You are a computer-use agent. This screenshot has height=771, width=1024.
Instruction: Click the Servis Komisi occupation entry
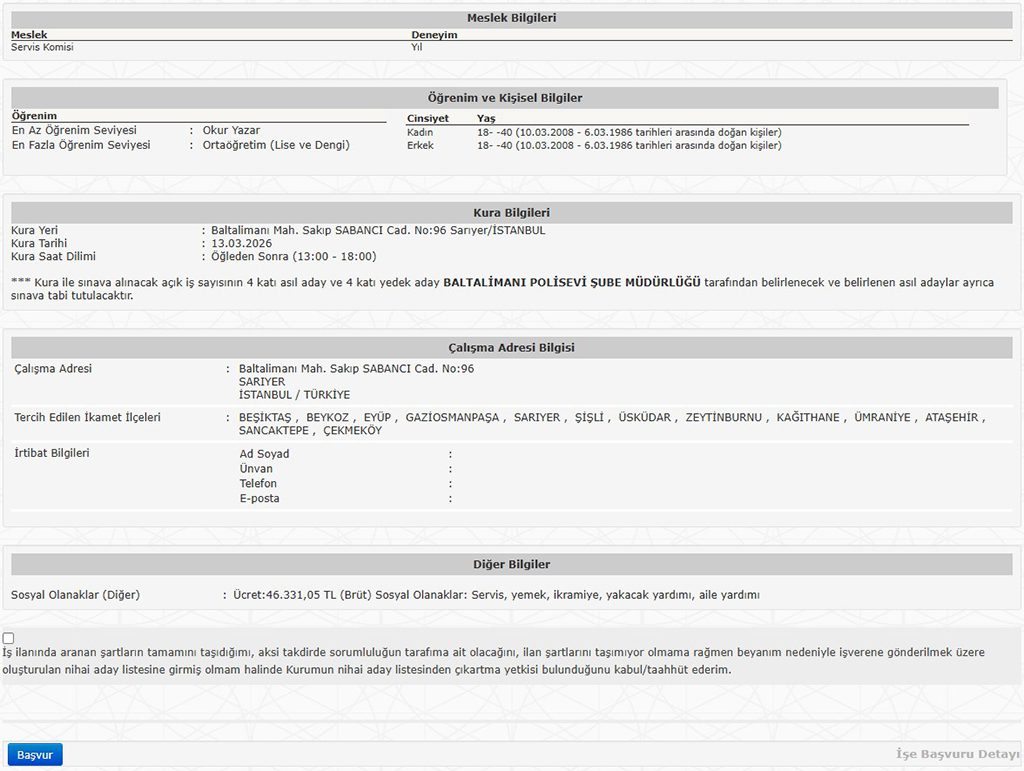tap(42, 47)
